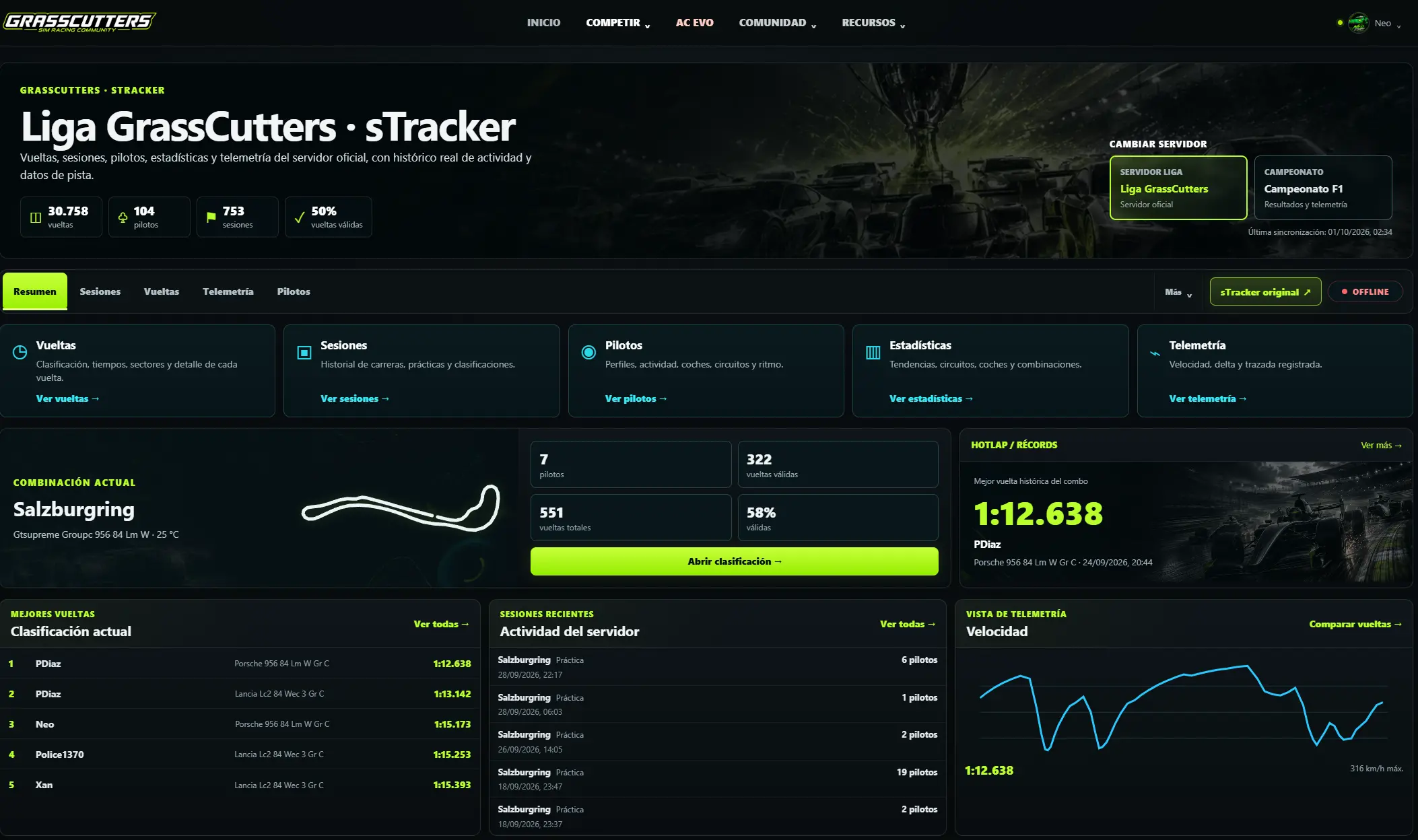Click the wave icon on the Telemetría card
This screenshot has height=840, width=1418.
pos(1155,353)
